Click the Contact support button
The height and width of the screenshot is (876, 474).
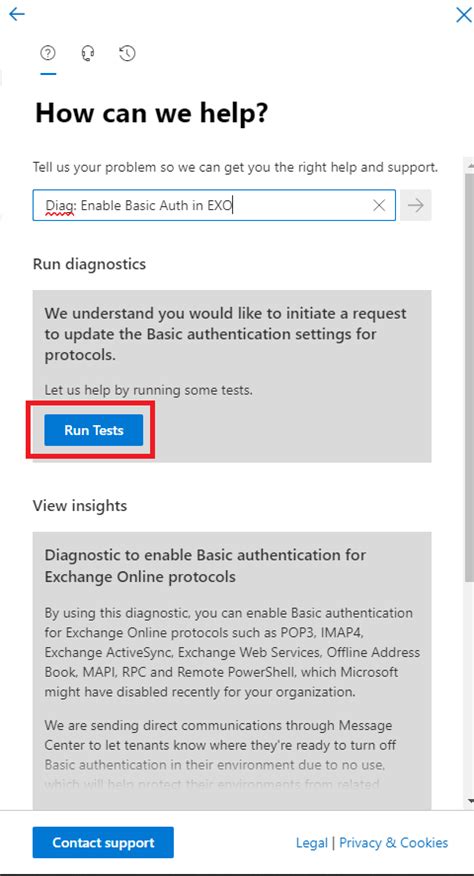click(x=103, y=842)
